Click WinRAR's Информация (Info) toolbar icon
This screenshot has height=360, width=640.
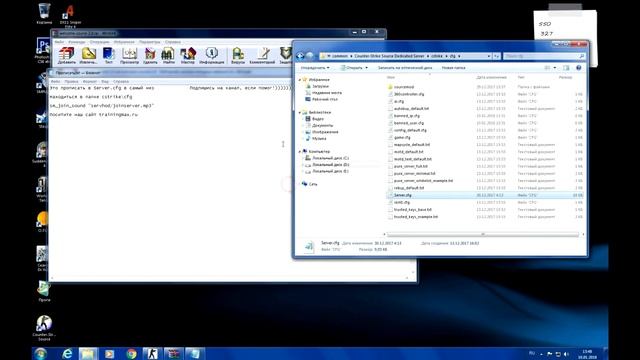click(211, 55)
